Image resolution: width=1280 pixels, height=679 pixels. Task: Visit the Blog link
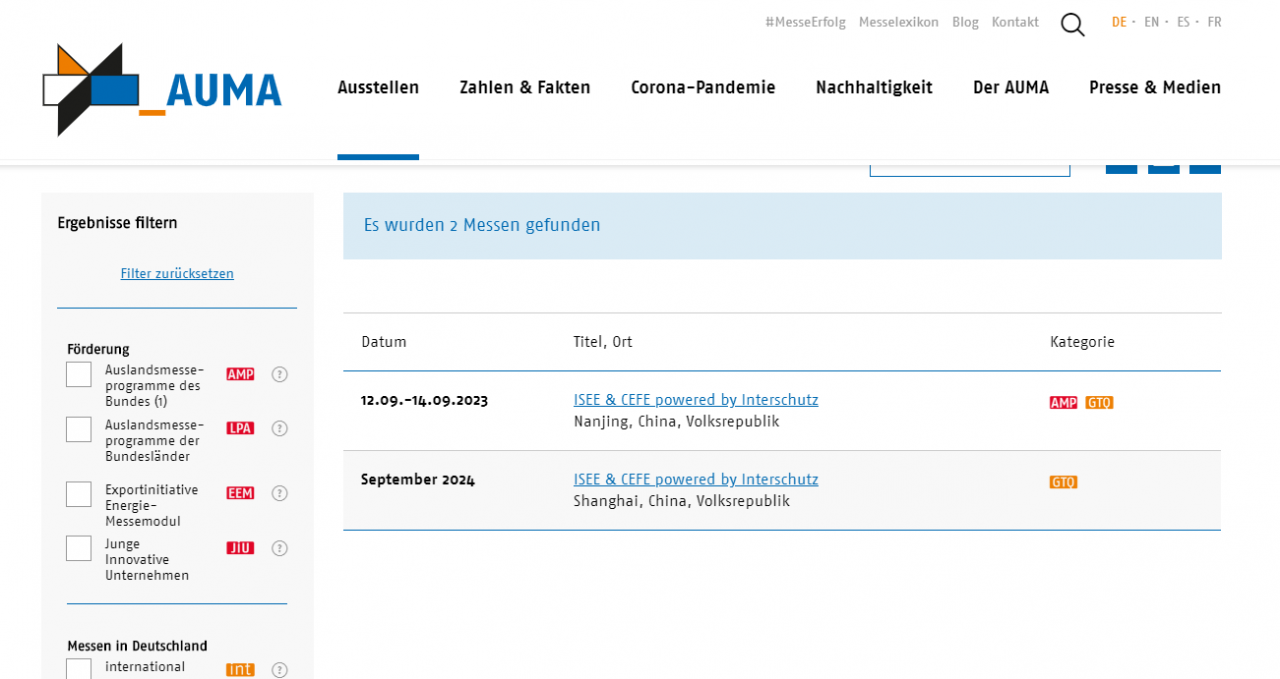tap(965, 22)
